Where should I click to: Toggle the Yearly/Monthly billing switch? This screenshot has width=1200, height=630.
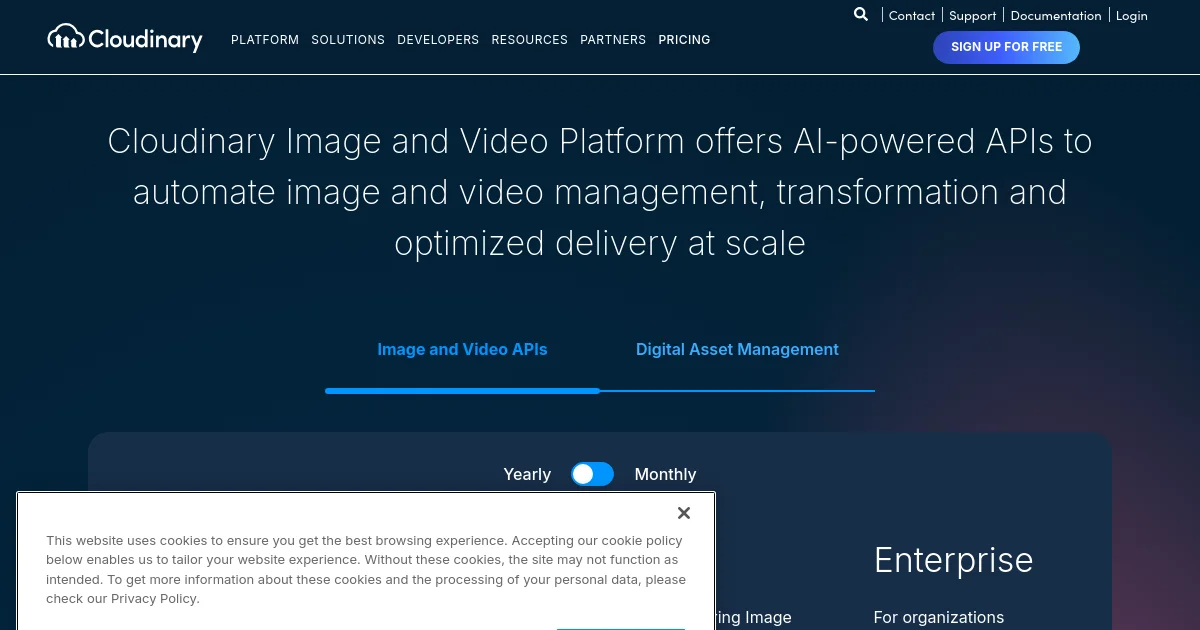pos(592,474)
